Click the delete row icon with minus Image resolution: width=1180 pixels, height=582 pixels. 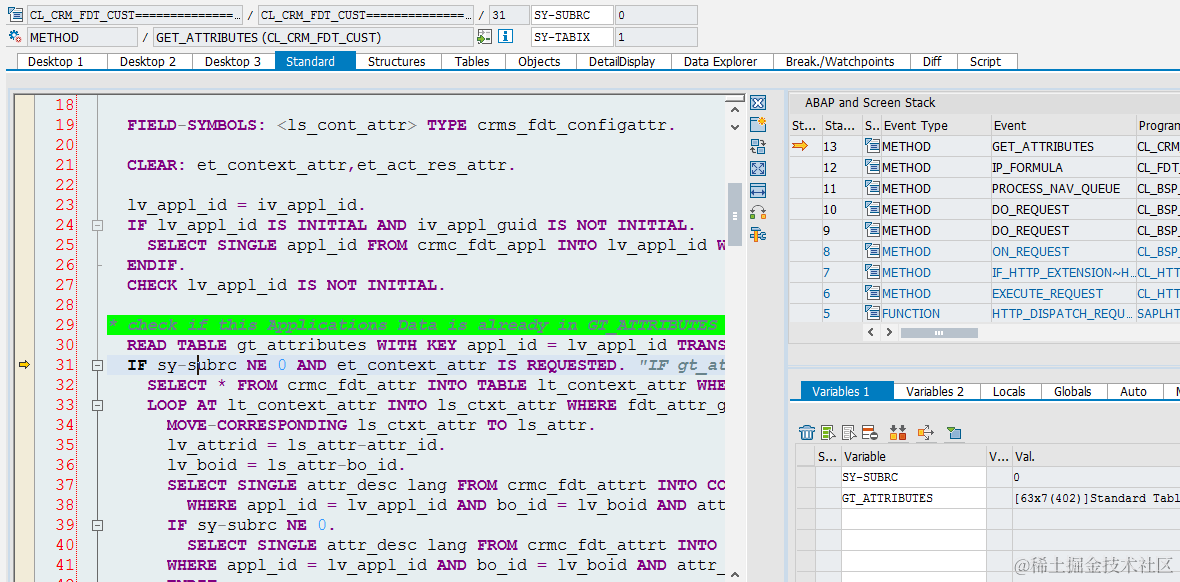(870, 432)
